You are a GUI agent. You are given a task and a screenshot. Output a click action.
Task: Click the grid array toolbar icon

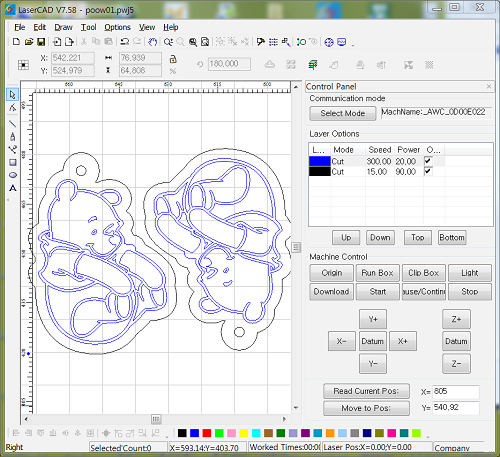coord(273,42)
